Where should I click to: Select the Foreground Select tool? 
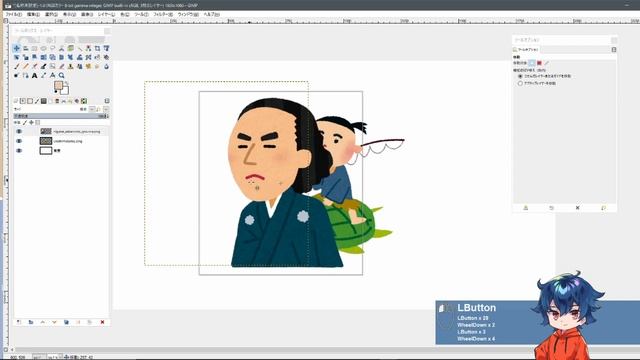(71, 49)
